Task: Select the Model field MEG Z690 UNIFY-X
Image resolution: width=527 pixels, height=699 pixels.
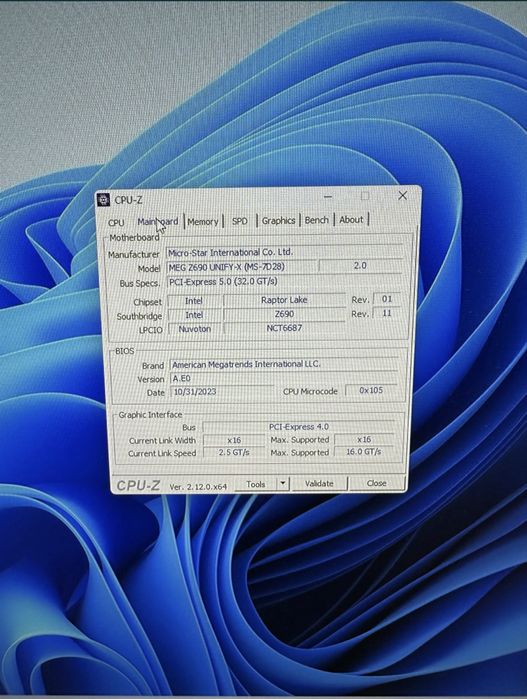Action: [242, 267]
